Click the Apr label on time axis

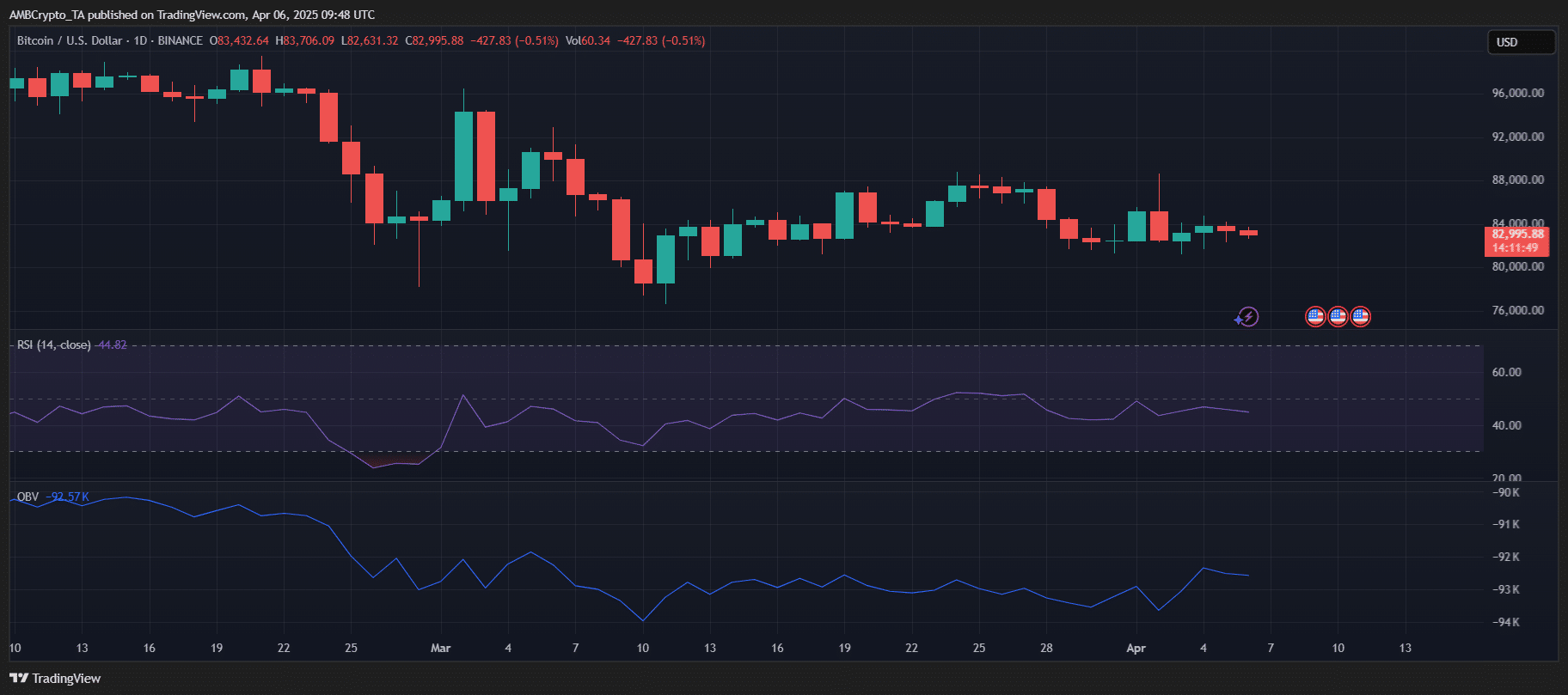pos(1136,648)
